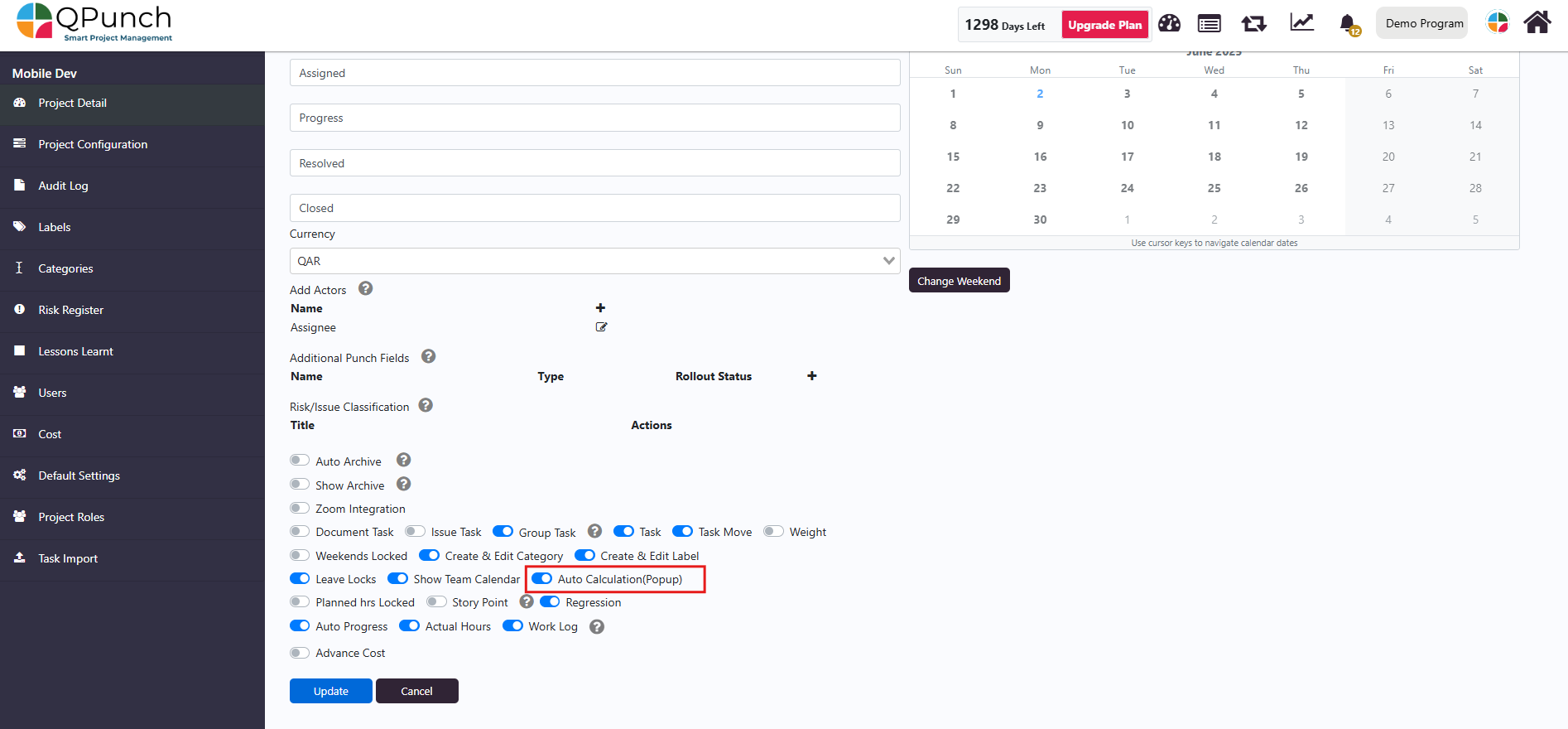Click the QPunch logo at top left
The image size is (1568, 729).
94,22
